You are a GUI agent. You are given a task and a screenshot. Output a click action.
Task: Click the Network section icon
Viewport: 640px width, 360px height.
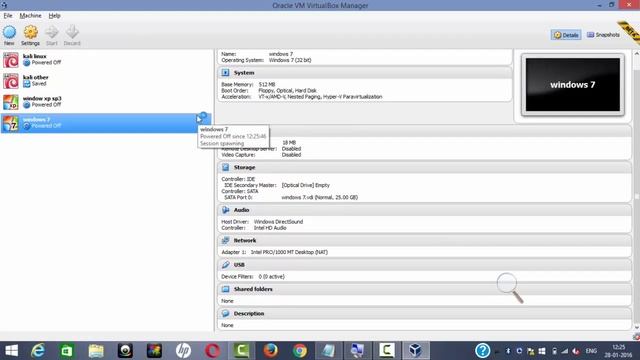pyautogui.click(x=225, y=240)
